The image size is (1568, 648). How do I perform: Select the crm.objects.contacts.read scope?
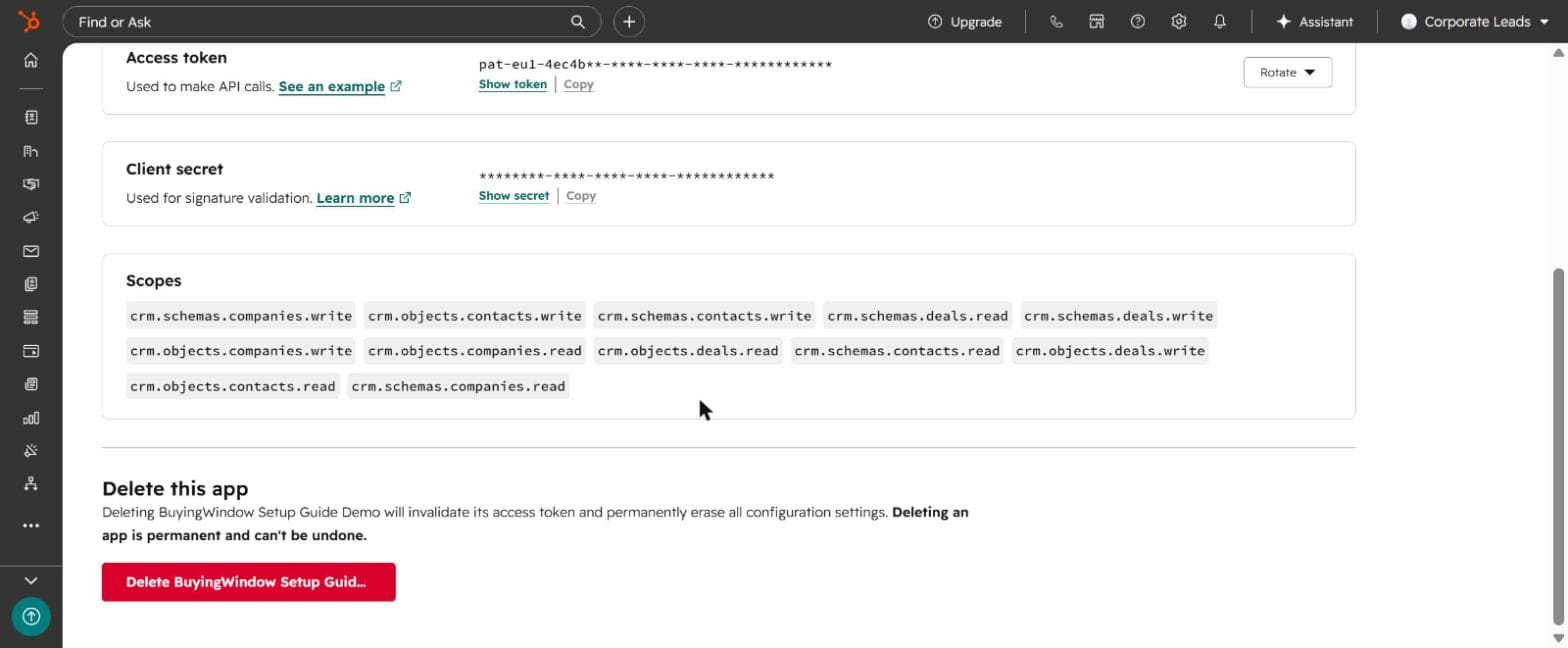click(232, 386)
